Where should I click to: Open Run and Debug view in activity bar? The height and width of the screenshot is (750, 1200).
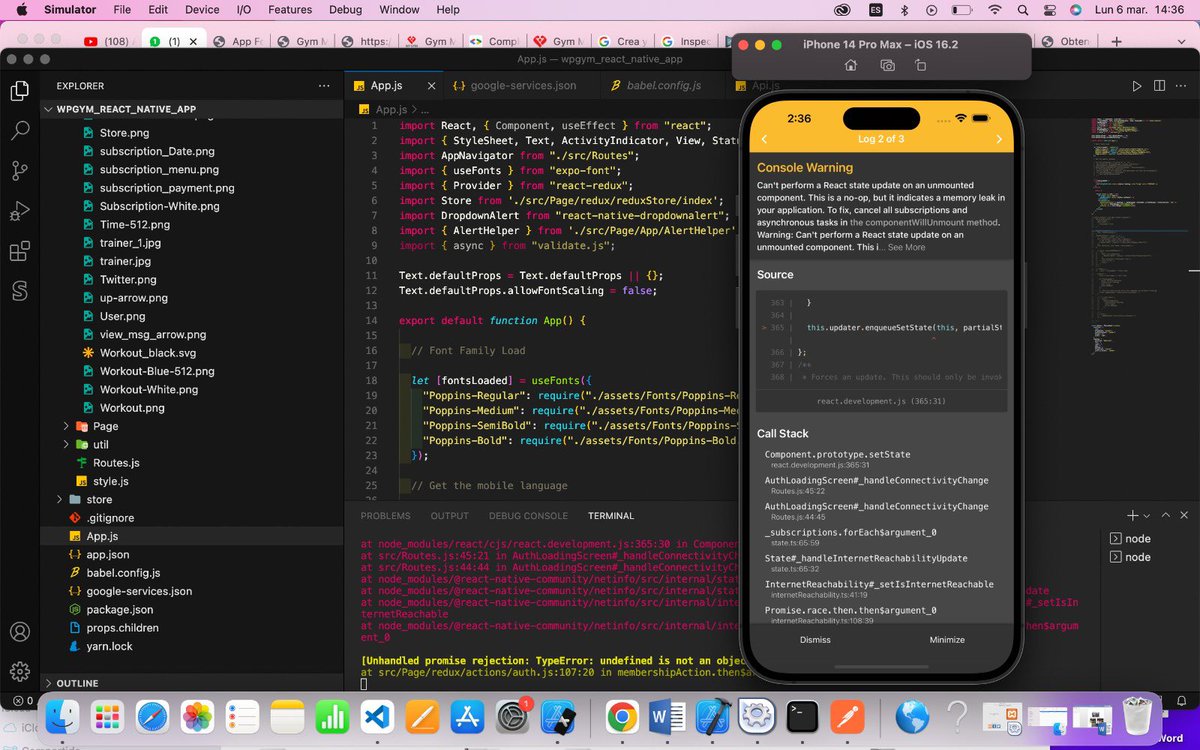pyautogui.click(x=19, y=212)
